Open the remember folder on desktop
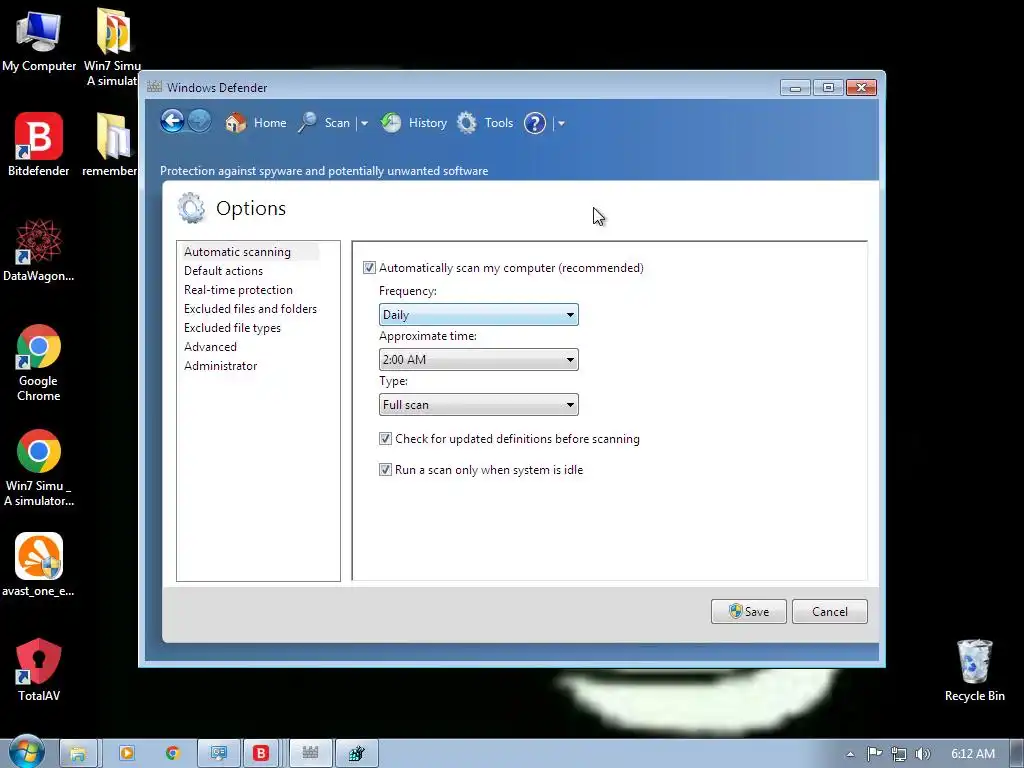Viewport: 1024px width, 768px height. click(x=111, y=145)
